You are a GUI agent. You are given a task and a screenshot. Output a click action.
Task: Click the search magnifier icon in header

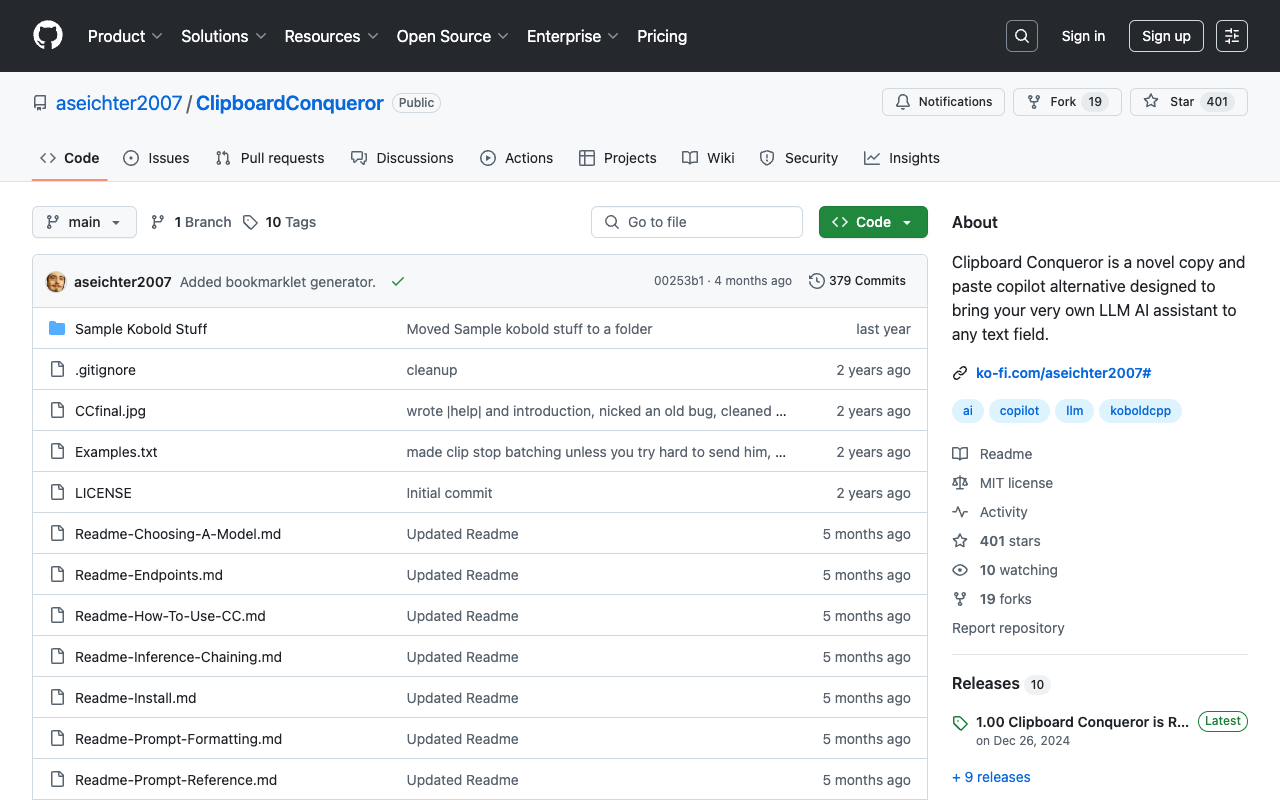pyautogui.click(x=1022, y=36)
